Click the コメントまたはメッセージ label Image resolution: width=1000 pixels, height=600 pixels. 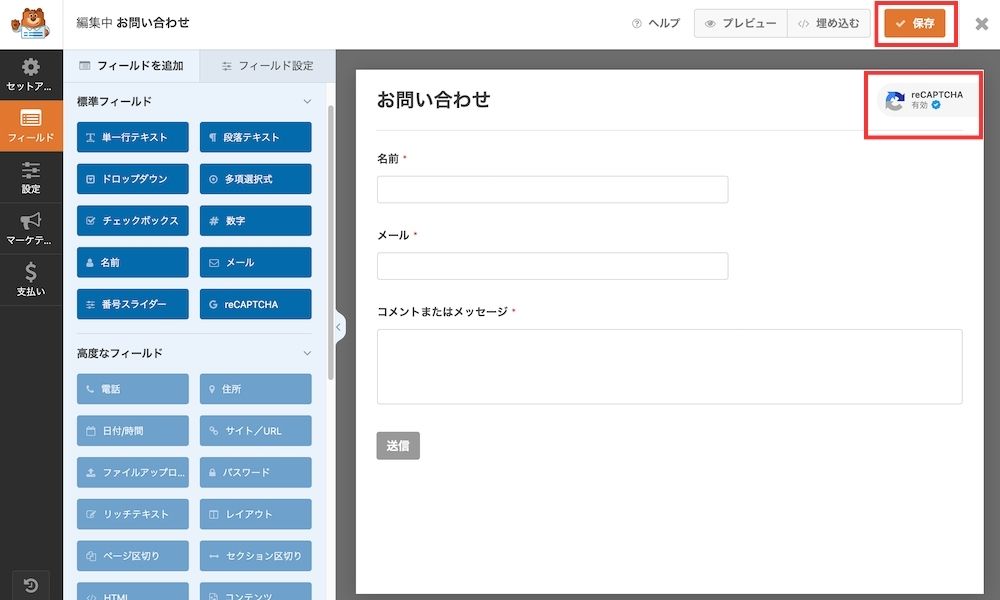pos(443,311)
